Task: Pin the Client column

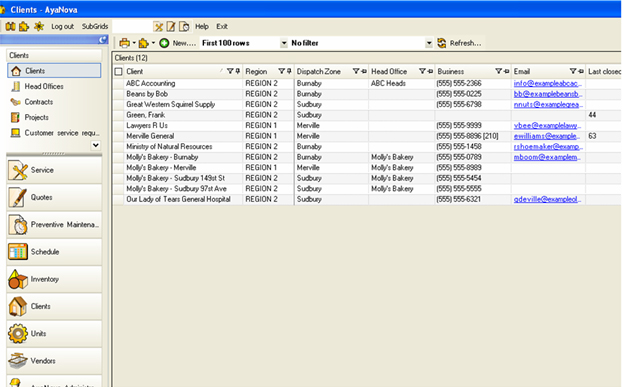Action: click(x=238, y=71)
